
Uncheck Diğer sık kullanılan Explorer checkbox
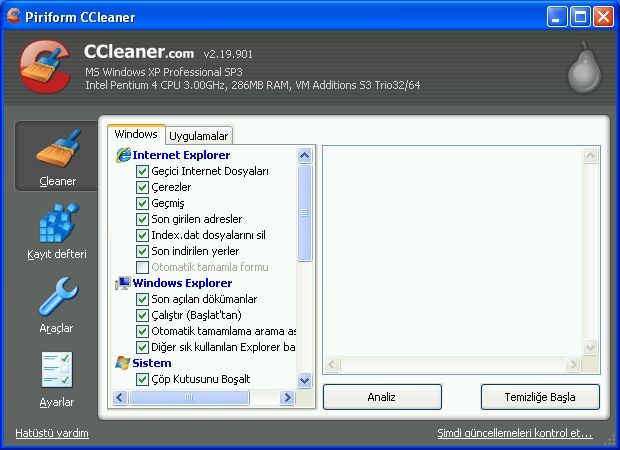pos(142,347)
